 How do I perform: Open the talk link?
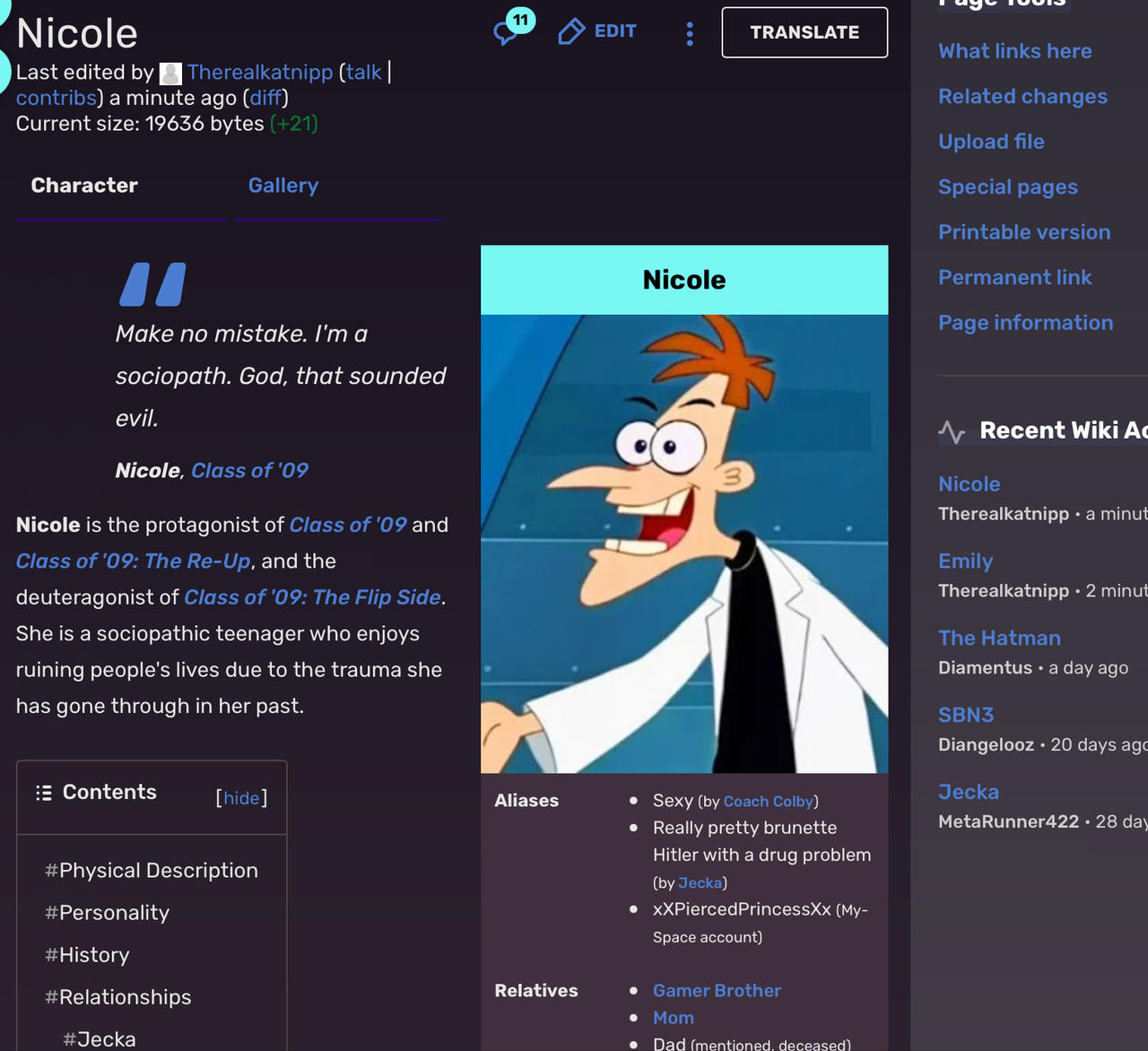tap(364, 73)
